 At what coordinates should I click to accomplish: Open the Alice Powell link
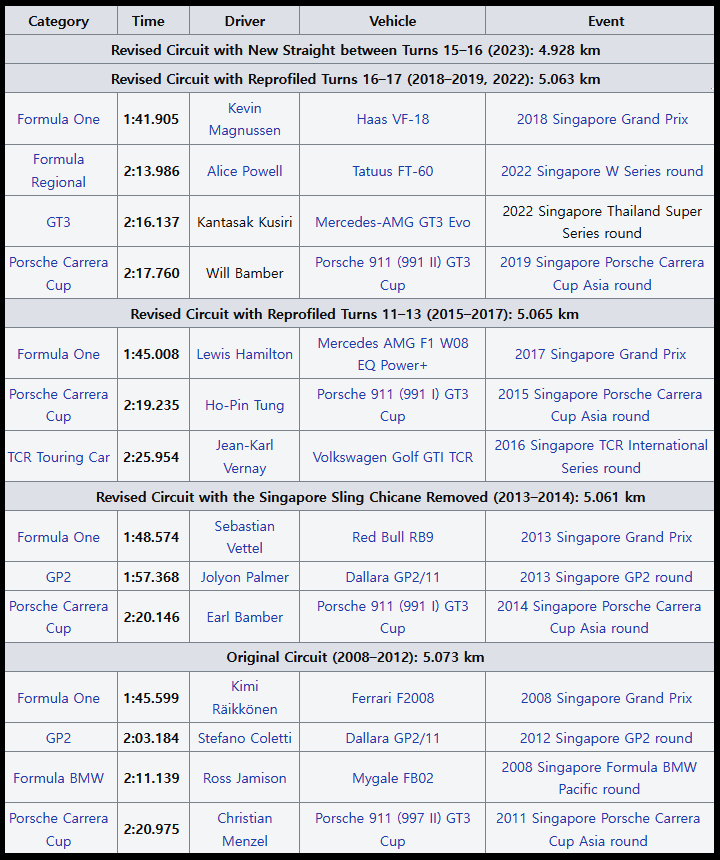[x=245, y=171]
